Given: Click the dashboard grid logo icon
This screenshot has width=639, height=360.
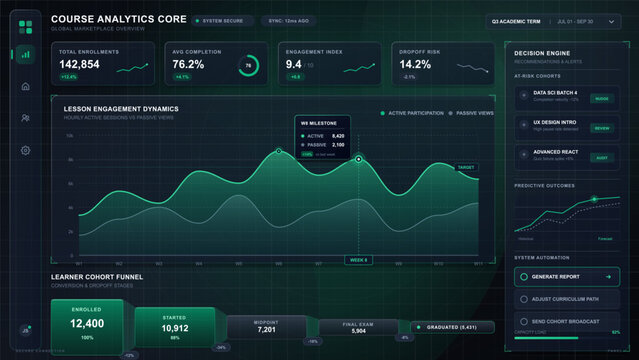Looking at the screenshot, I should click(x=25, y=27).
